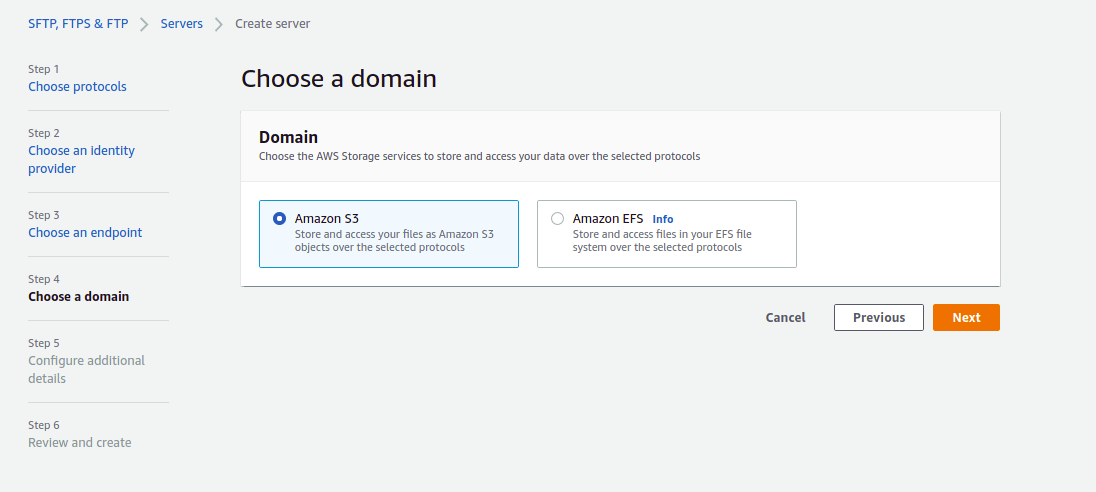Click the Choose a domain page title
This screenshot has height=492, width=1096.
[x=339, y=78]
